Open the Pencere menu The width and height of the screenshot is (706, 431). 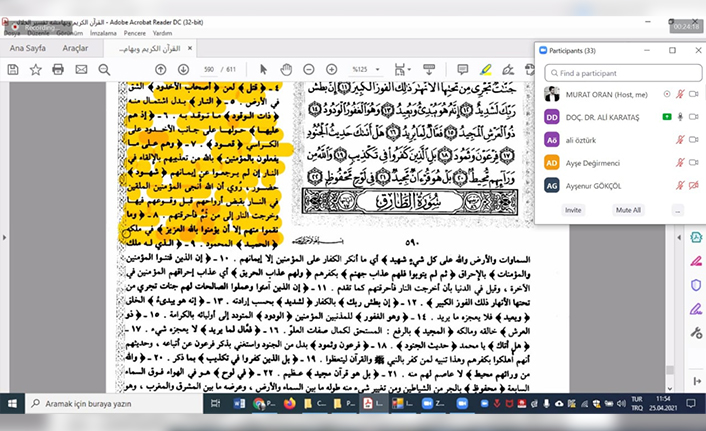click(x=135, y=33)
